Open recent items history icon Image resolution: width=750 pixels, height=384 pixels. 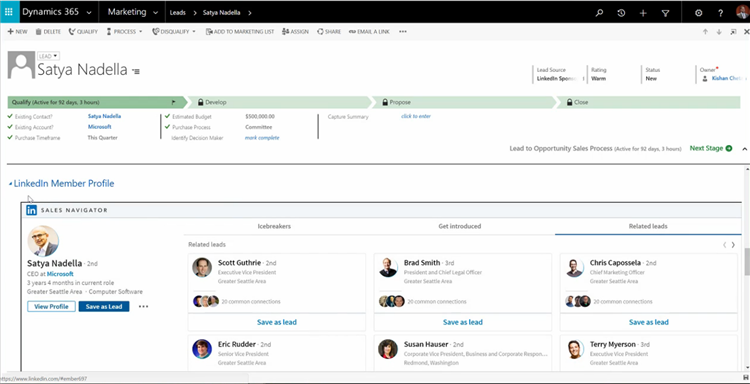(x=621, y=13)
